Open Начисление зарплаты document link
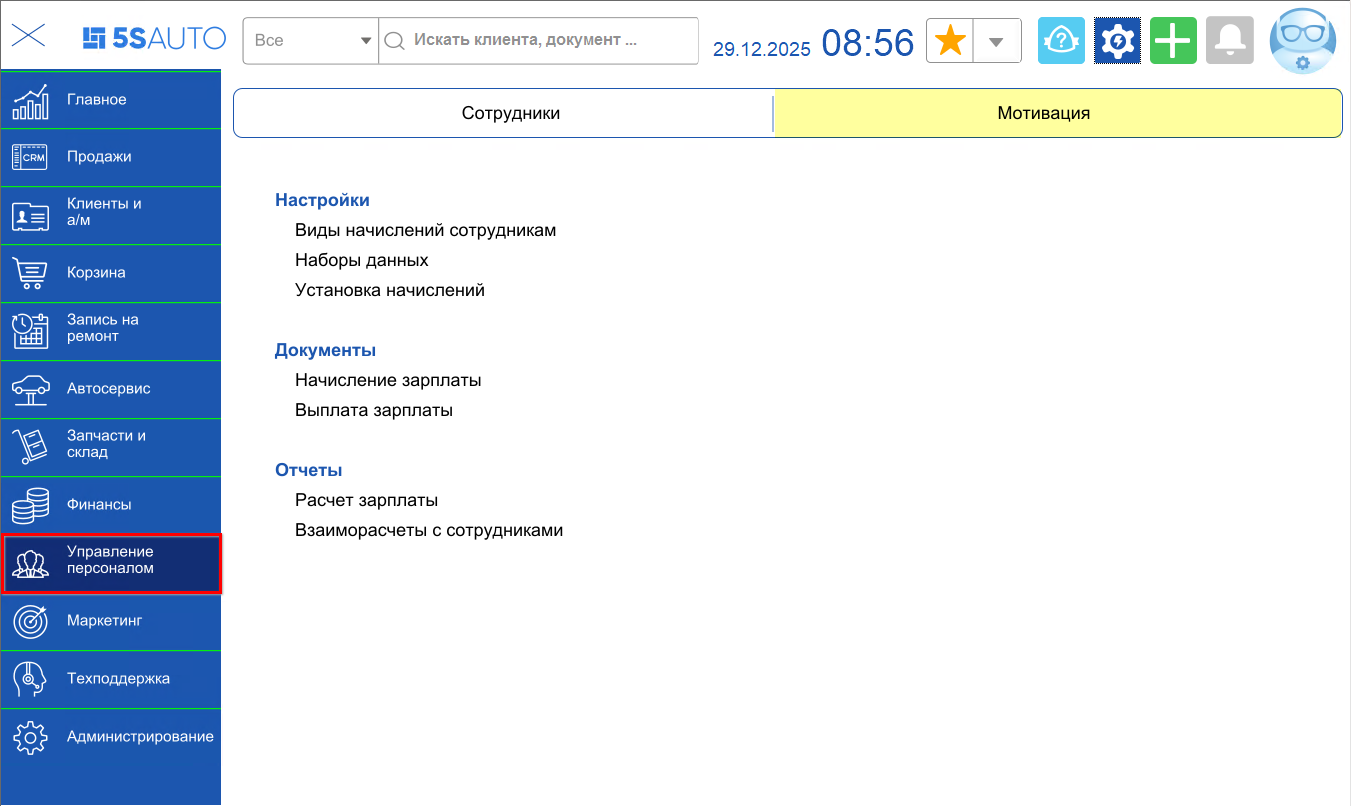This screenshot has width=1351, height=806. point(387,380)
